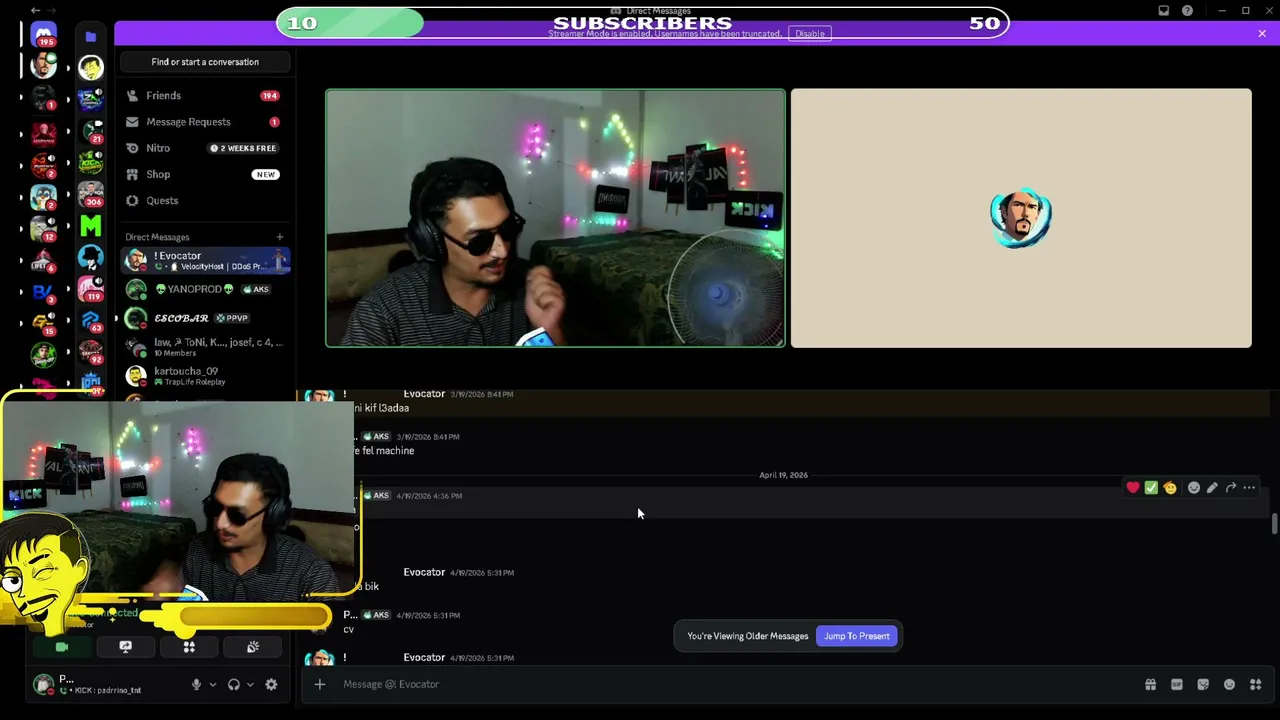Open the blue BV server icon
The height and width of the screenshot is (720, 1280).
pos(43,293)
